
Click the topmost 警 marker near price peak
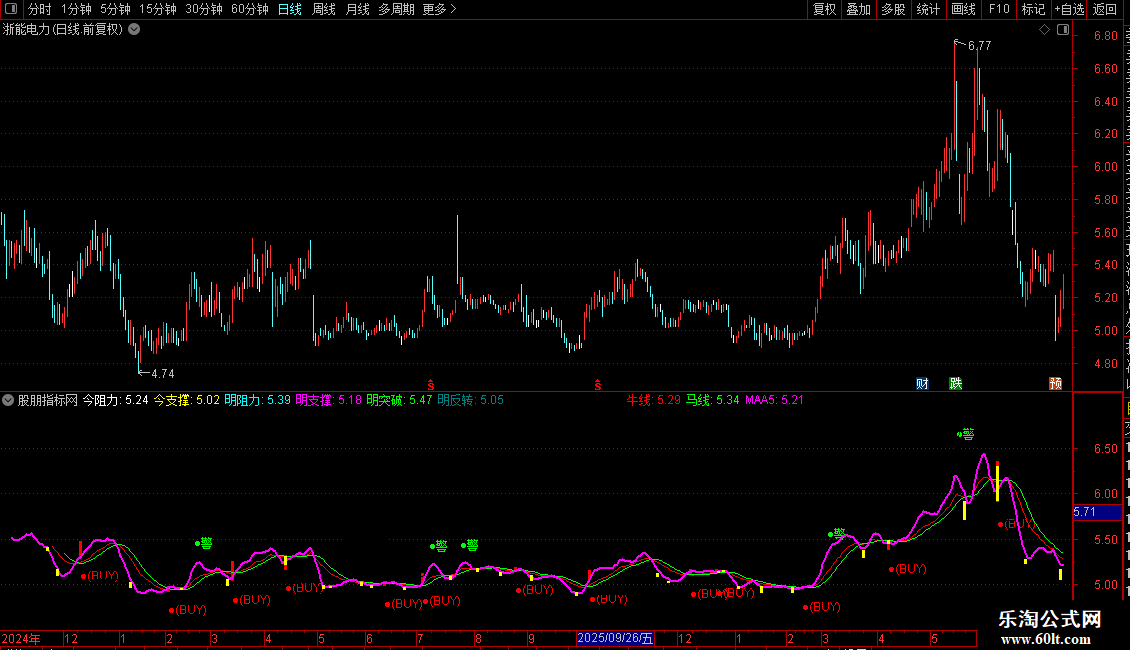[968, 434]
